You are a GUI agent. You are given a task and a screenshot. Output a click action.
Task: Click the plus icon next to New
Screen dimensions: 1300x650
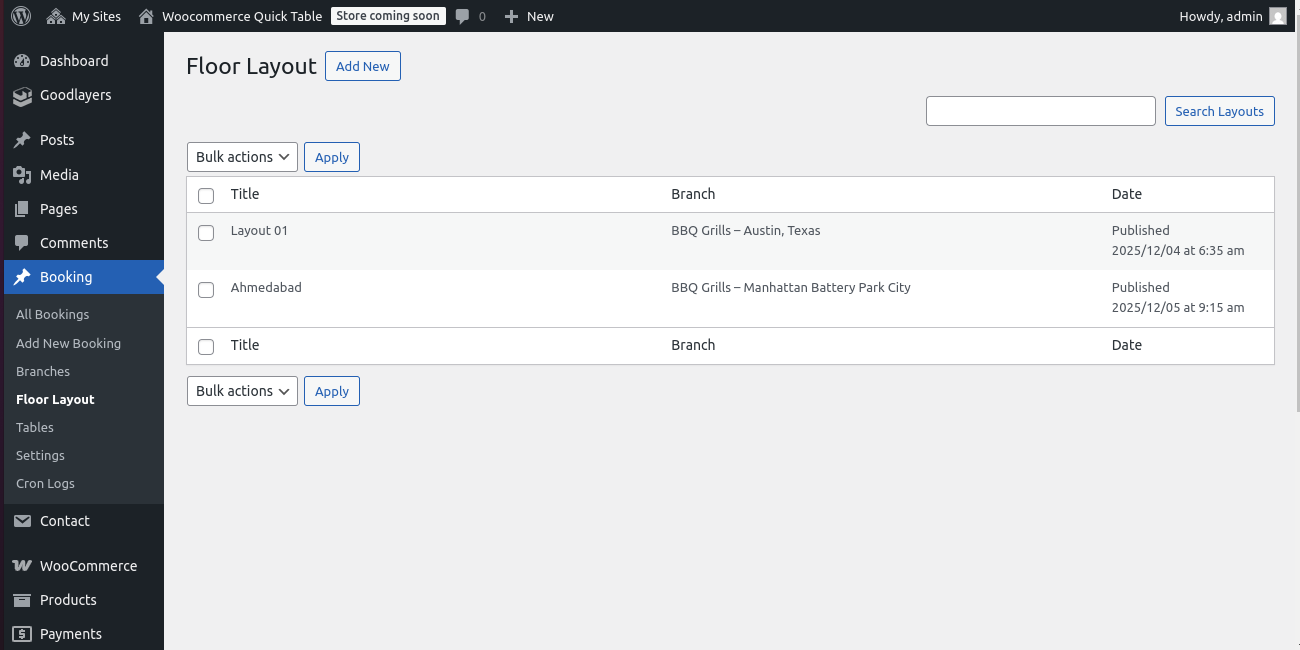pos(511,16)
